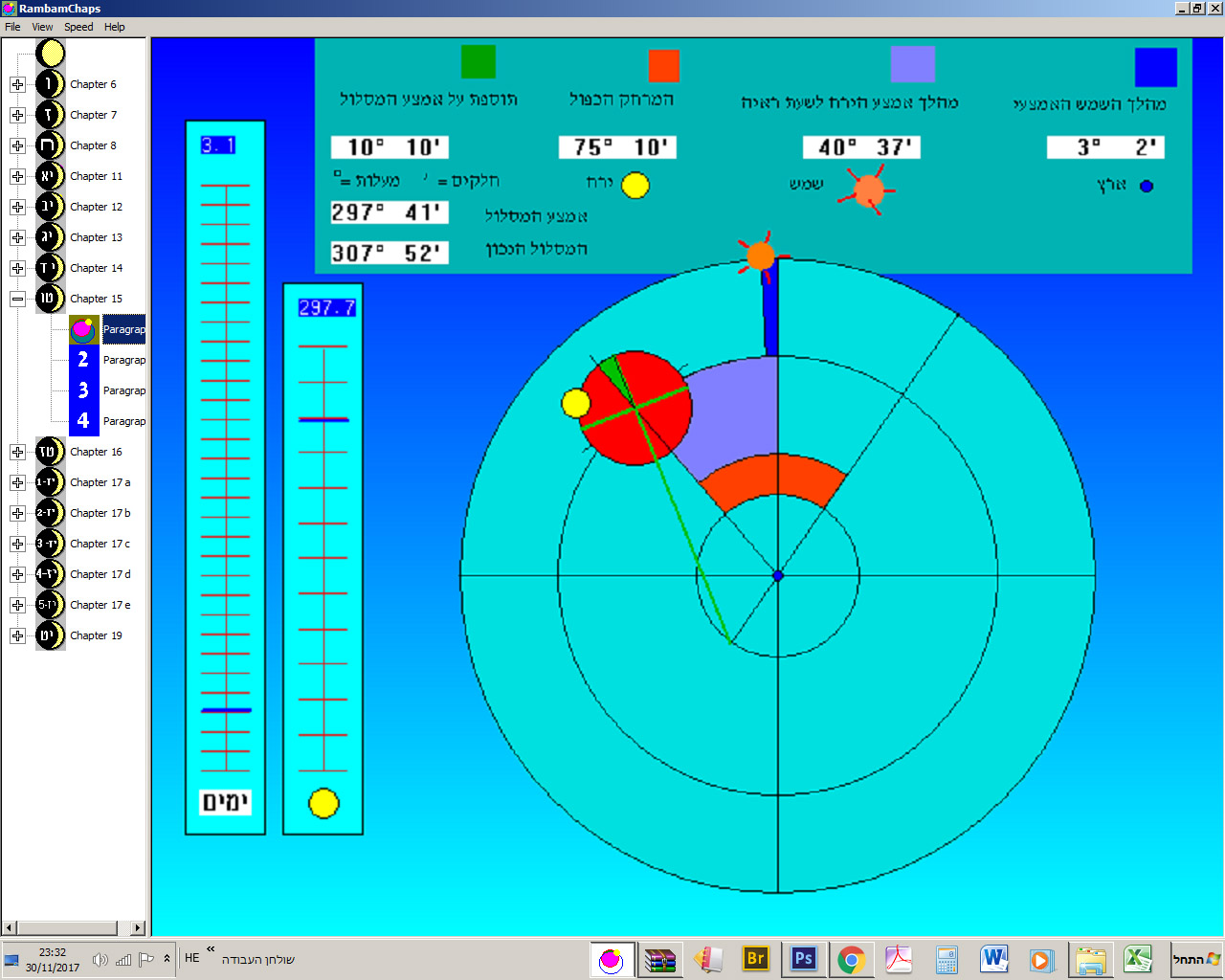Image resolution: width=1225 pixels, height=980 pixels.
Task: Click the blue marker on the ימים slider
Action: (x=226, y=710)
